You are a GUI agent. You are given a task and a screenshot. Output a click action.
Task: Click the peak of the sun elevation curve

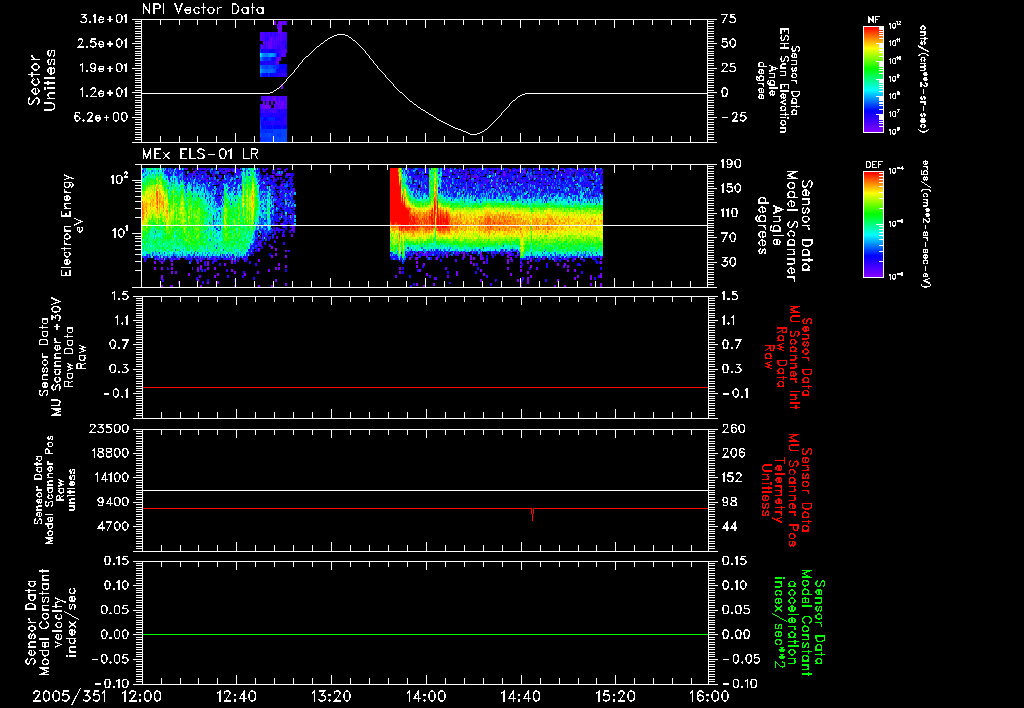pyautogui.click(x=342, y=34)
